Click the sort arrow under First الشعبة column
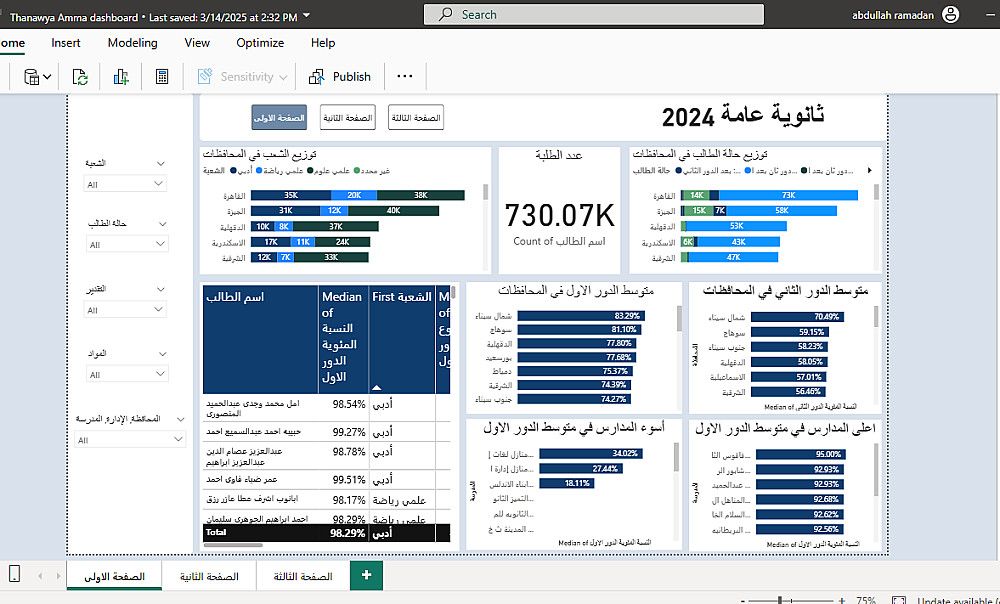The width and height of the screenshot is (1000, 604). click(x=376, y=387)
